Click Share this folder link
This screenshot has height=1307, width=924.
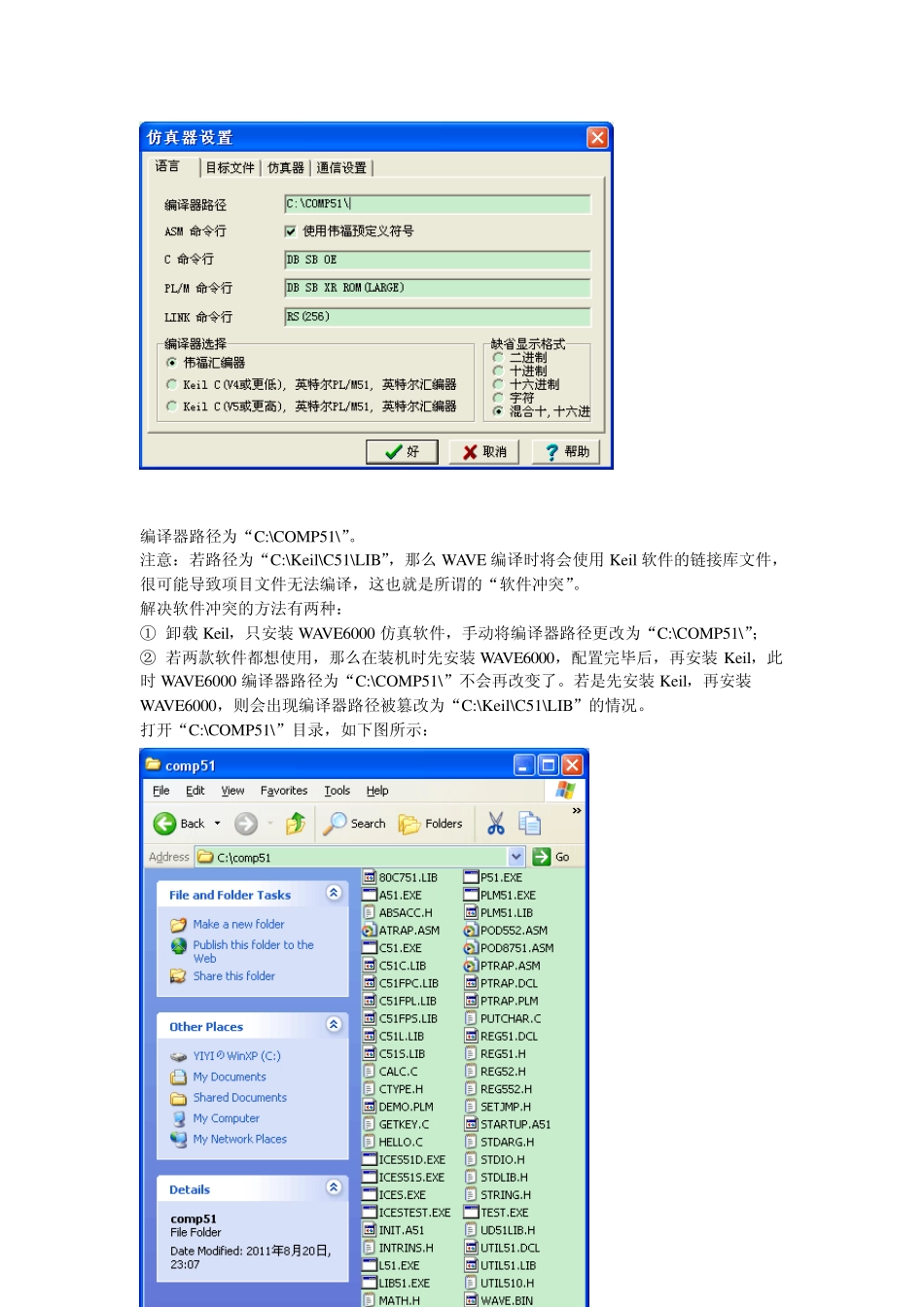click(x=234, y=976)
